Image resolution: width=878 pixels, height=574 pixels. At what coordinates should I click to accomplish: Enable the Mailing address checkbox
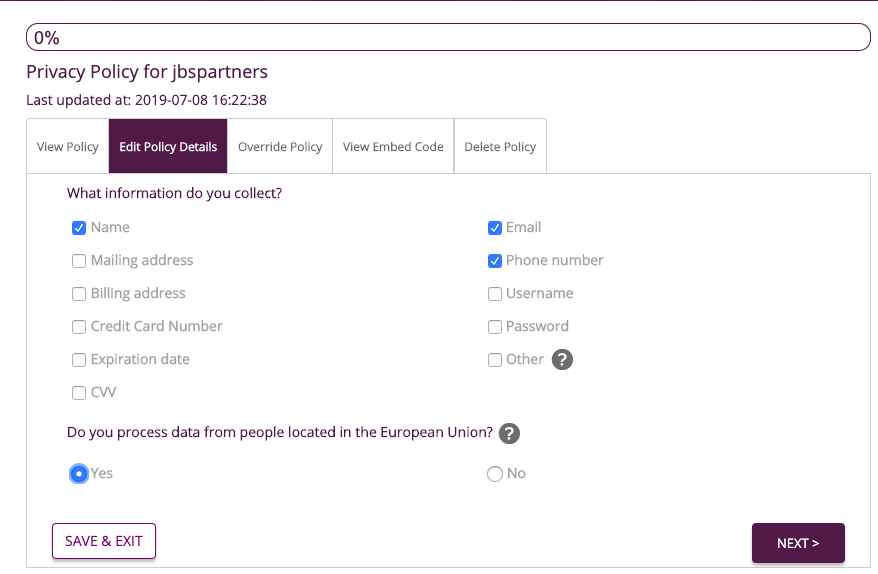(x=79, y=261)
